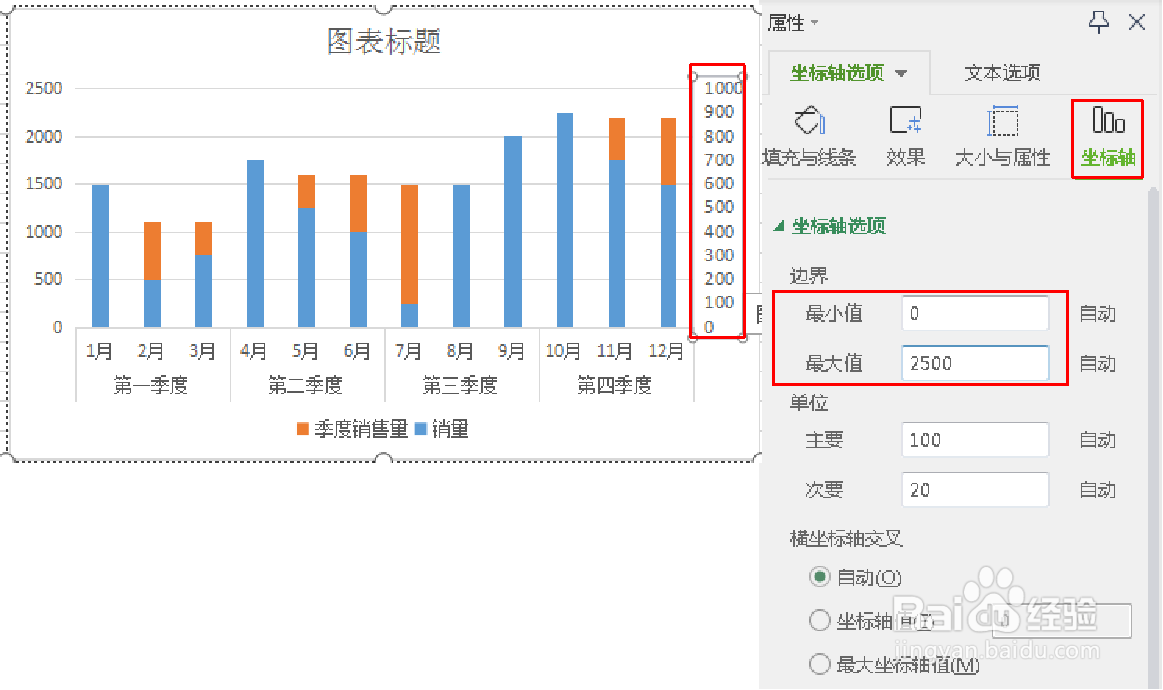Click the 第四季度 category label
Image resolution: width=1163 pixels, height=690 pixels.
point(614,385)
